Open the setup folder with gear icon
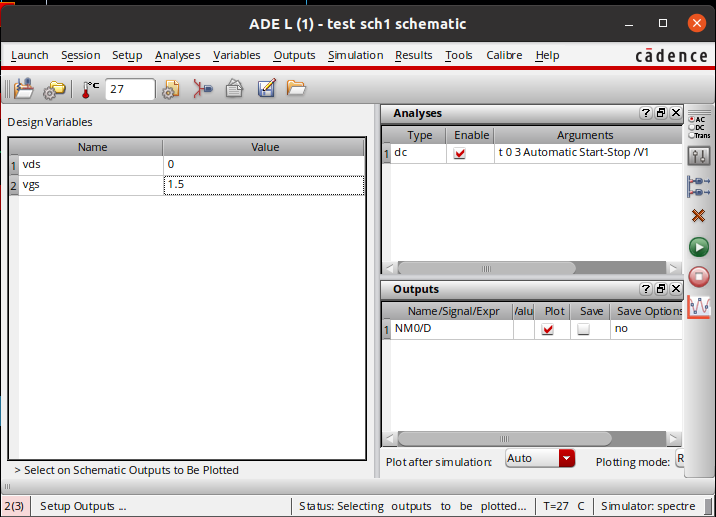The width and height of the screenshot is (716, 517). click(x=54, y=90)
